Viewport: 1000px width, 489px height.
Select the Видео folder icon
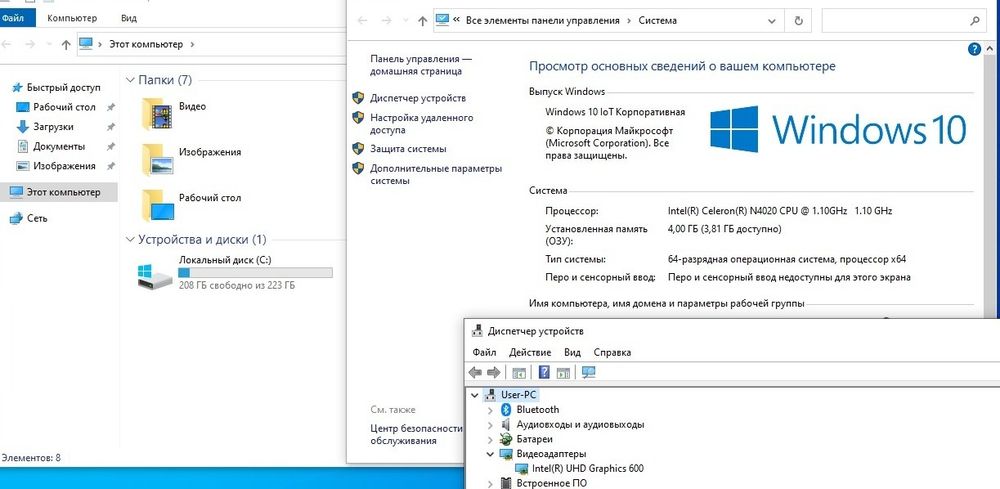(x=157, y=114)
